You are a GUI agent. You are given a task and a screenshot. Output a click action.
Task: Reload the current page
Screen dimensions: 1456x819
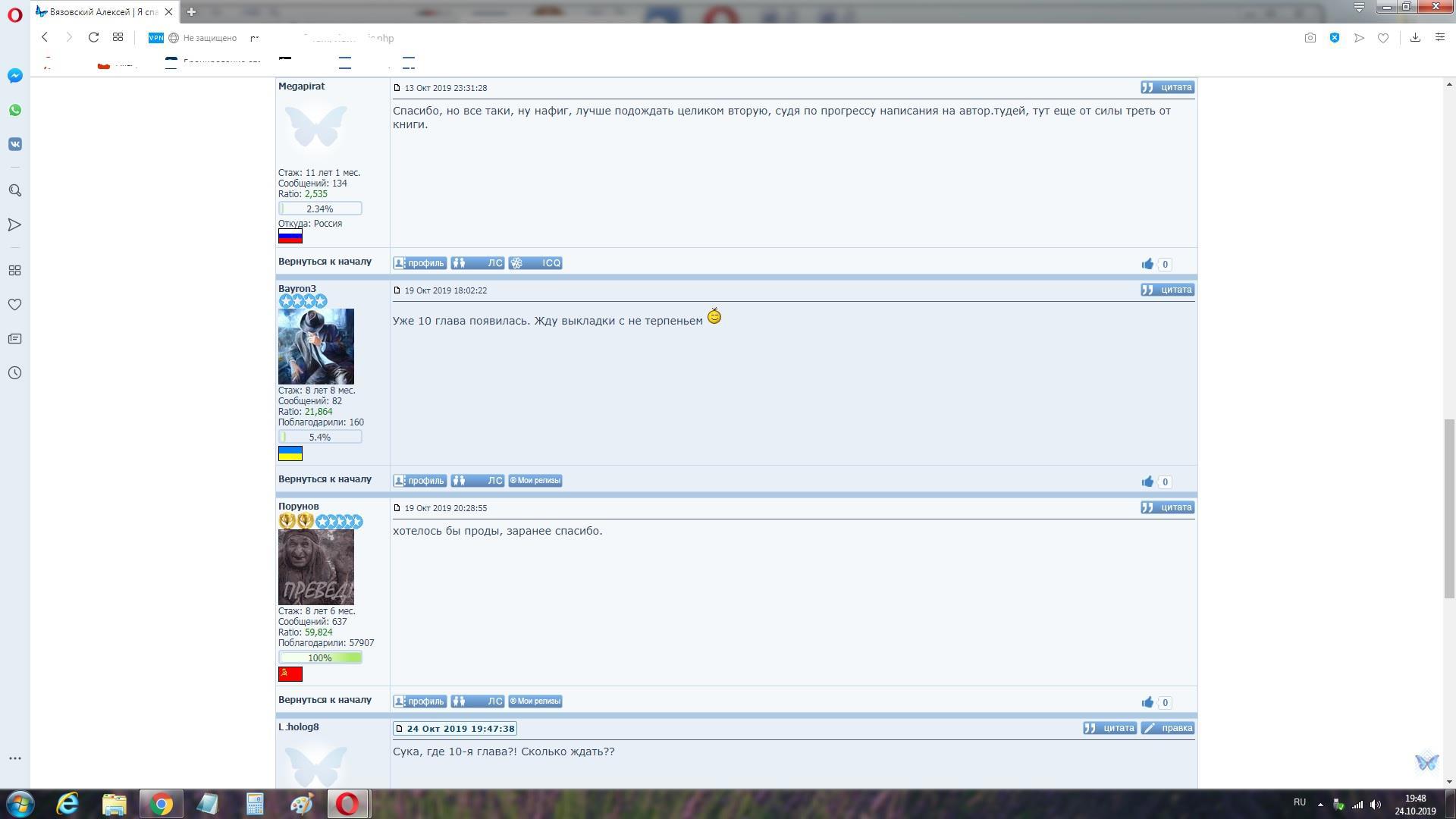tap(93, 37)
